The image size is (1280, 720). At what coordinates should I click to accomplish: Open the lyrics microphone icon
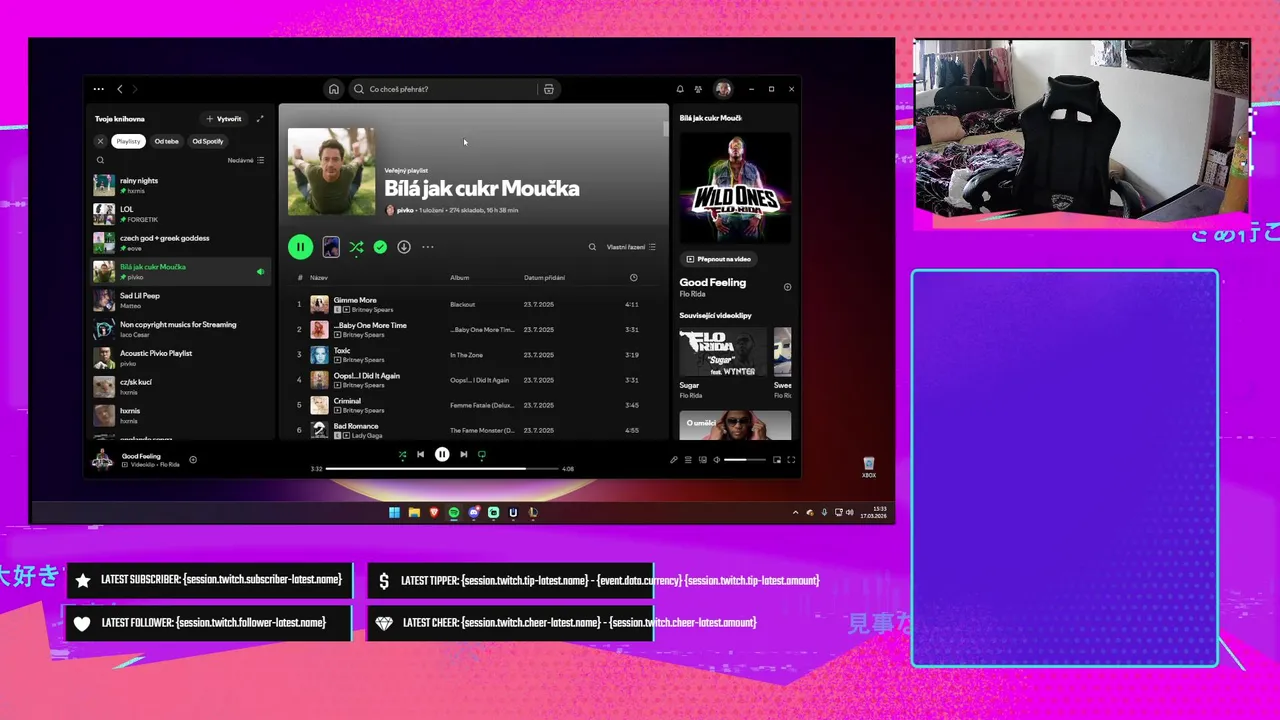(673, 460)
